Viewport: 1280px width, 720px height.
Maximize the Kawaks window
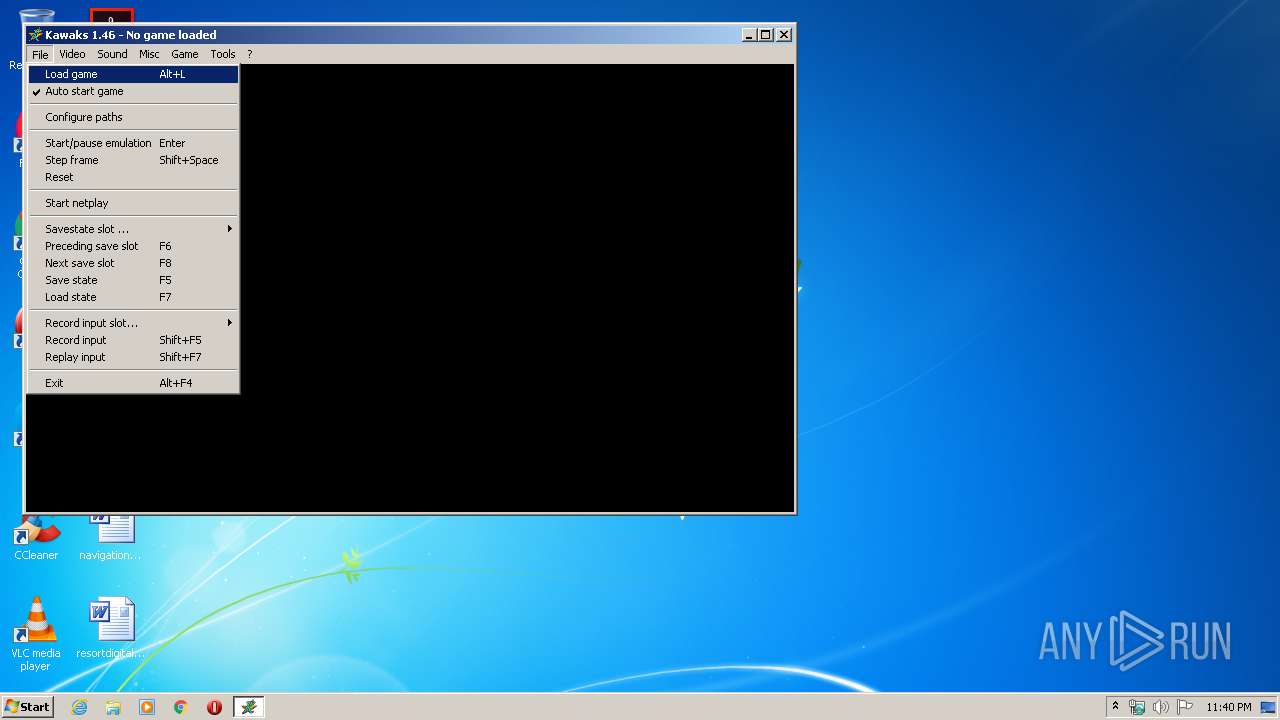click(x=766, y=35)
